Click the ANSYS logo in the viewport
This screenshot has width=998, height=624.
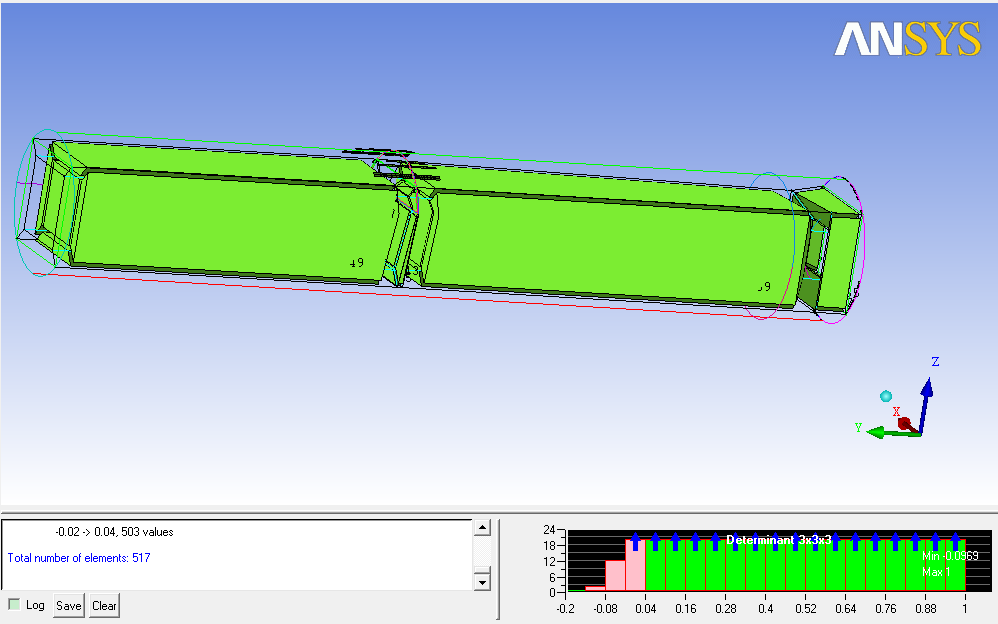tap(907, 40)
